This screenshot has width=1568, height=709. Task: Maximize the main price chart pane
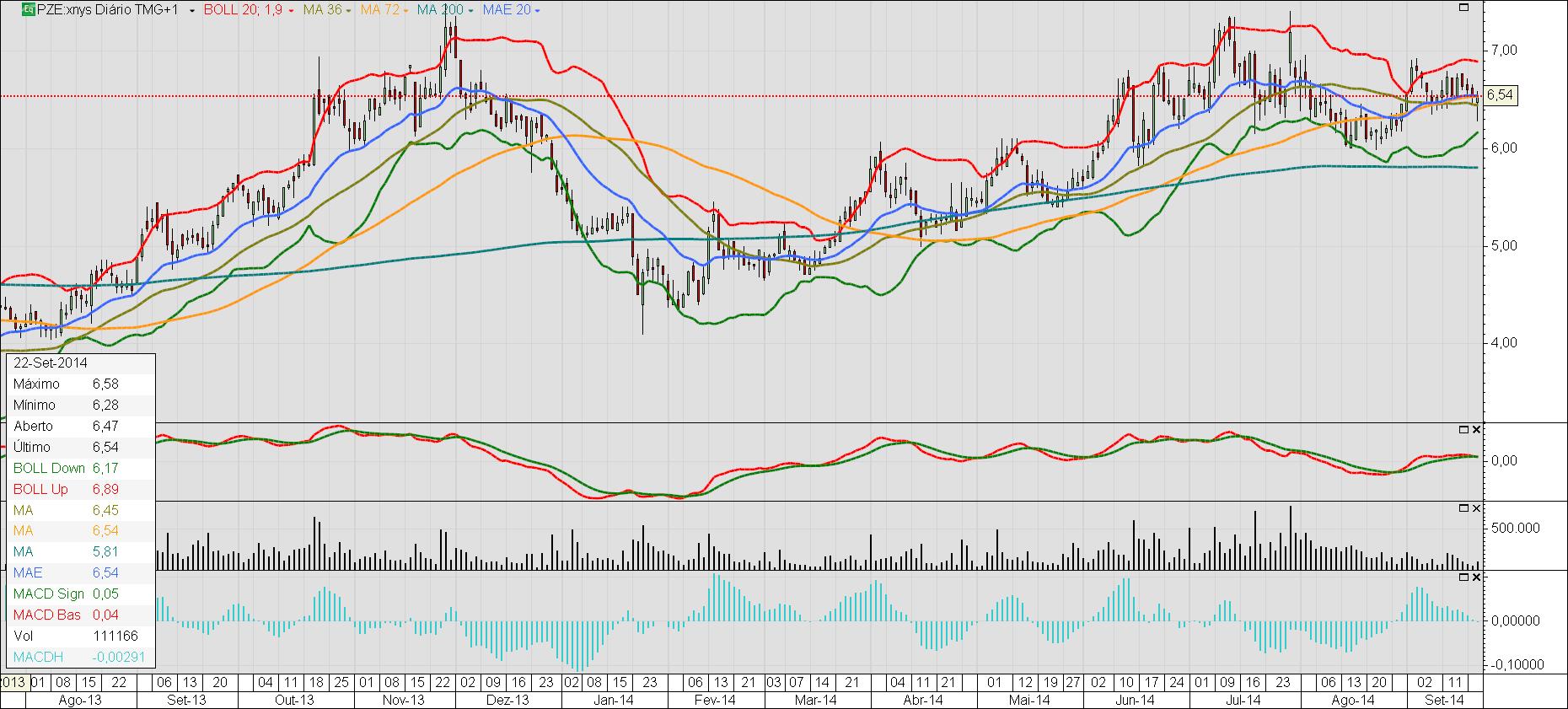1464,8
